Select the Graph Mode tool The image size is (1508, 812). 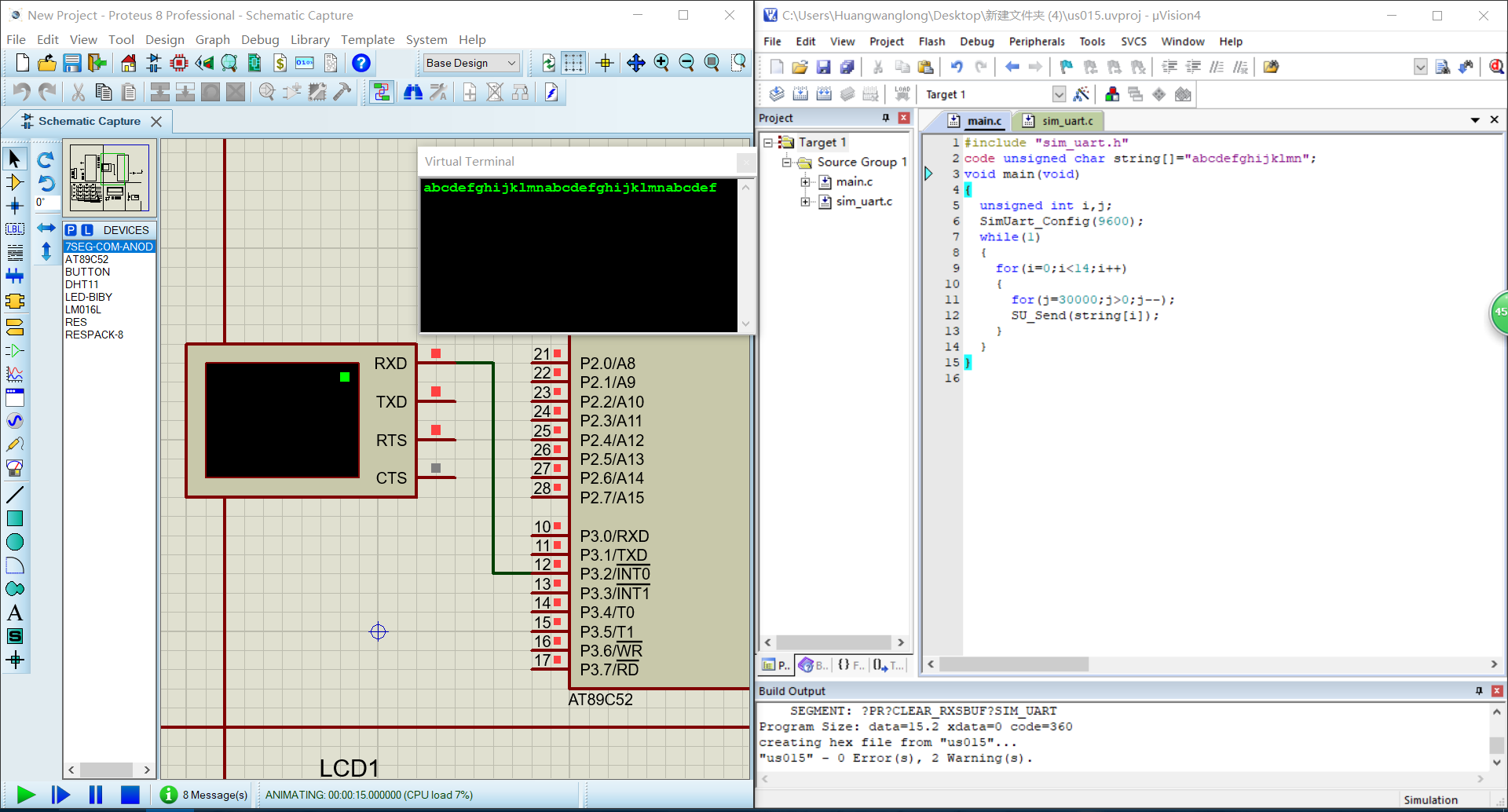click(14, 374)
